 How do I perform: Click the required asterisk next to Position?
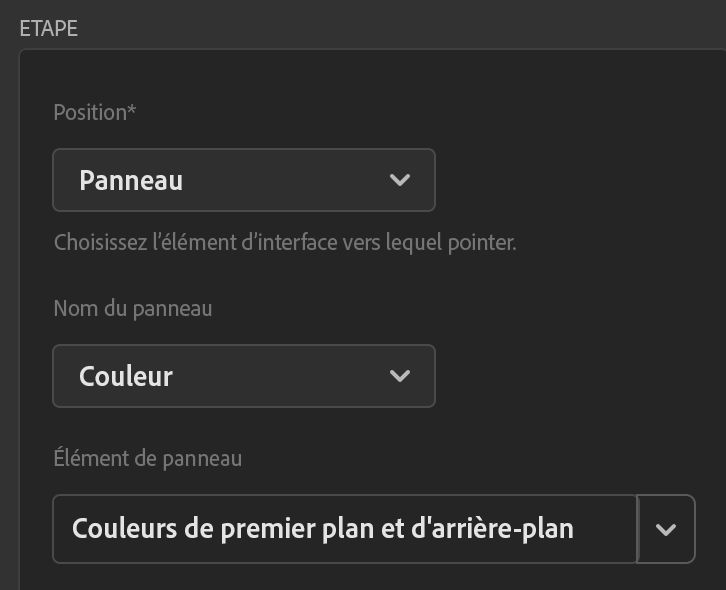(132, 109)
